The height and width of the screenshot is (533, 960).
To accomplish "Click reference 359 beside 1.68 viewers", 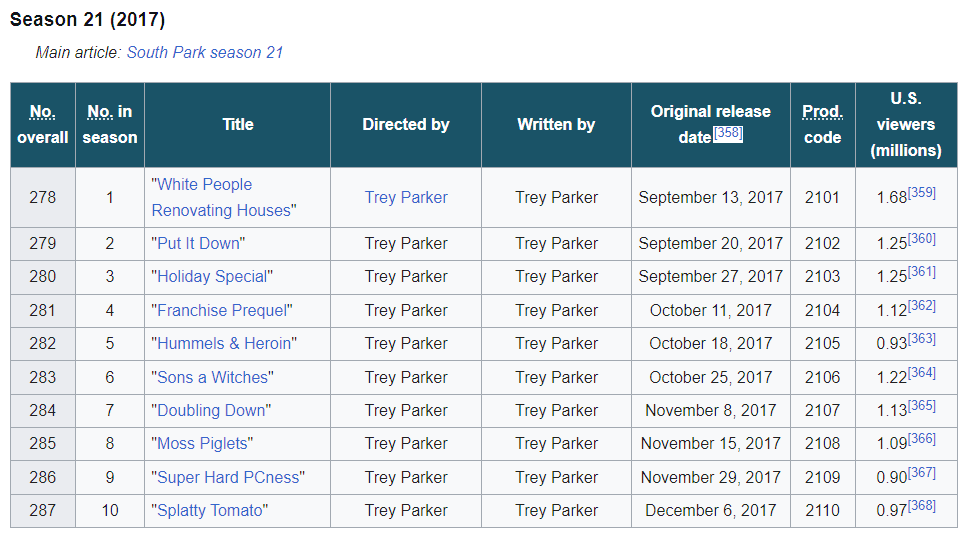I will click(922, 192).
